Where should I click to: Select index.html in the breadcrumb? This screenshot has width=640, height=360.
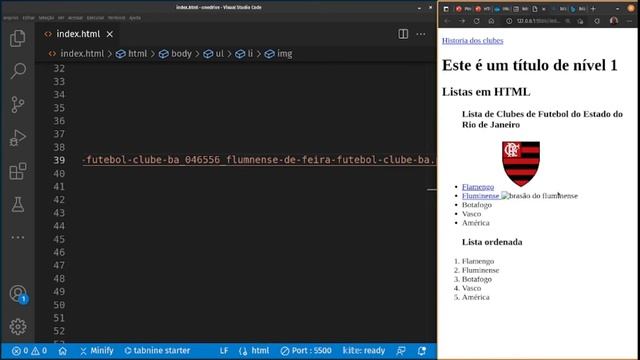pyautogui.click(x=76, y=54)
